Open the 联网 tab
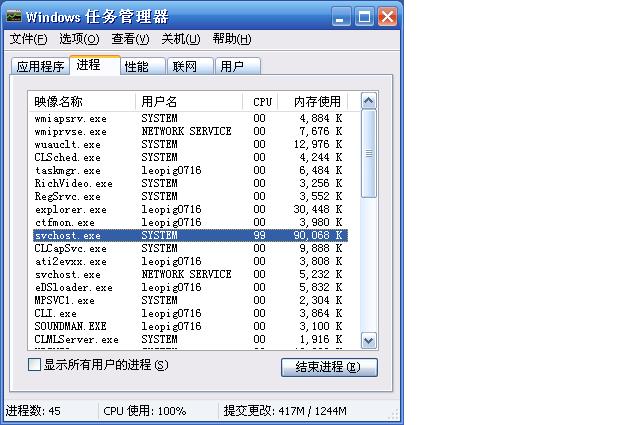The height and width of the screenshot is (425, 640). (191, 66)
